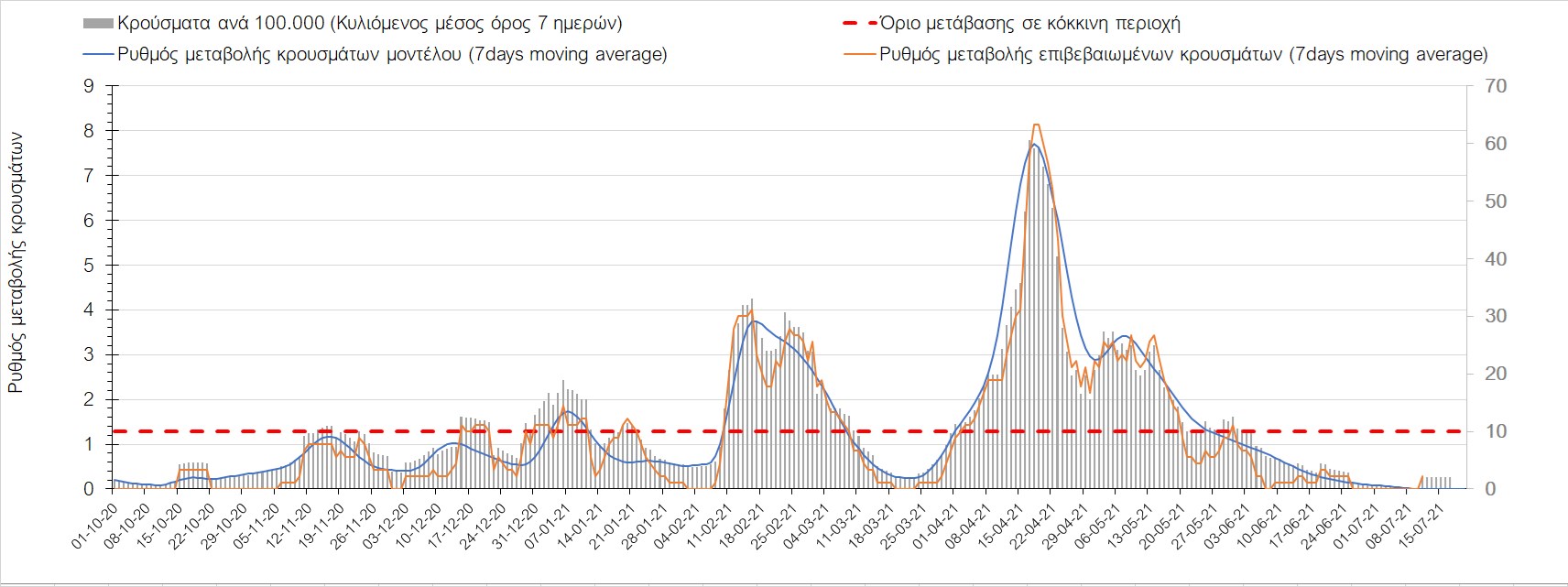The width and height of the screenshot is (1568, 587).
Task: Select legend label Όριο μετάβασης σε κόκκινη περιοχή
Action: pos(1029,24)
